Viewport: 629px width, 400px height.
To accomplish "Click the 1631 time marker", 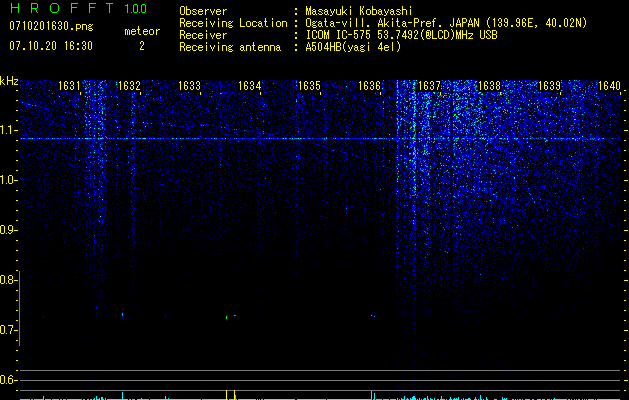I will point(69,86).
